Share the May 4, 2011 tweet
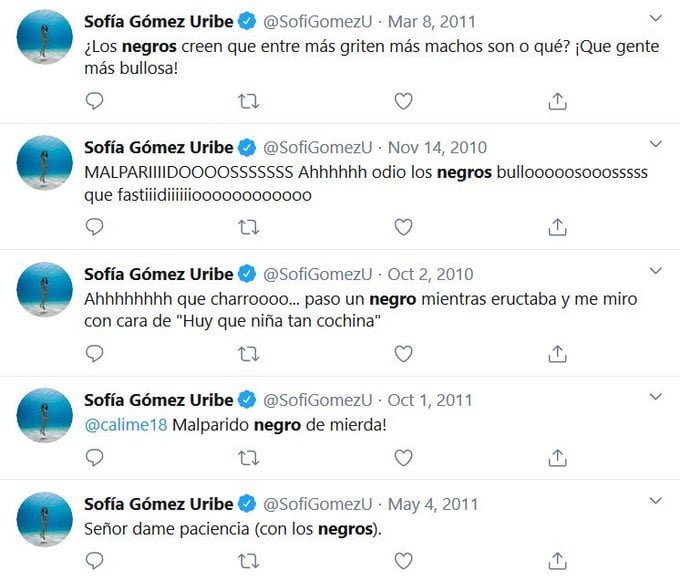The image size is (680, 582). 558,559
